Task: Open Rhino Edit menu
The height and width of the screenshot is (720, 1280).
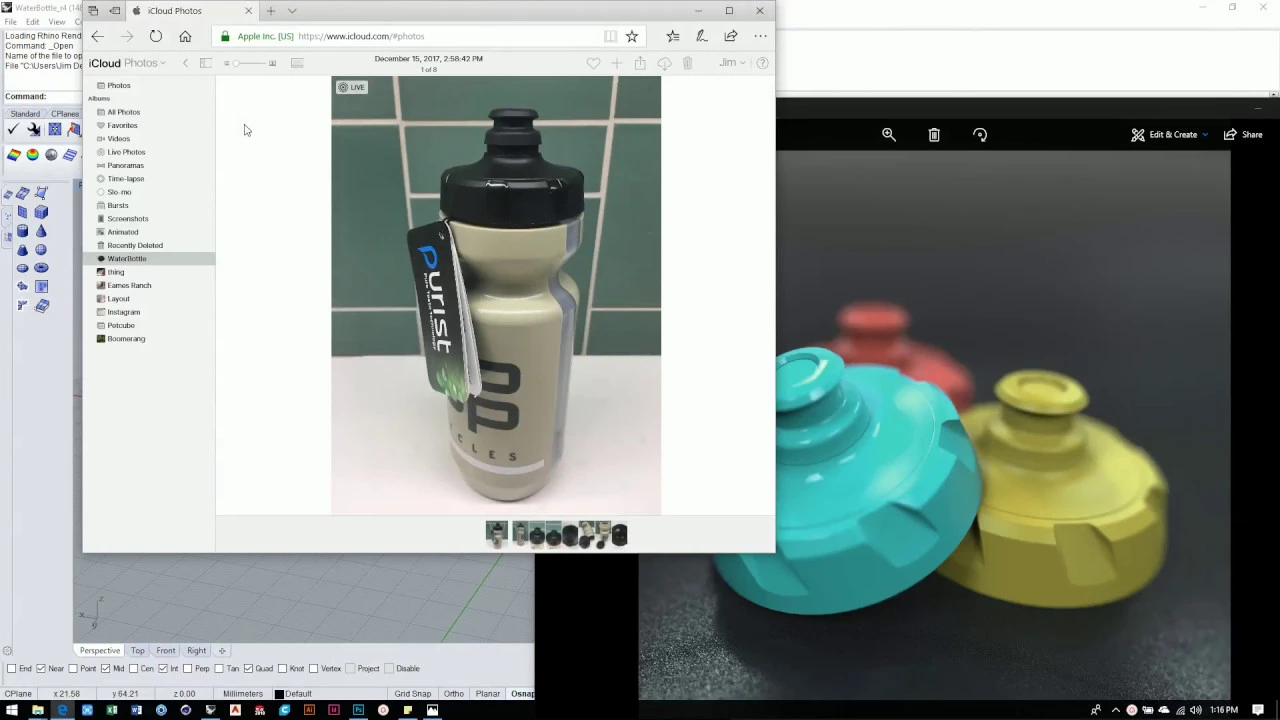Action: [32, 22]
